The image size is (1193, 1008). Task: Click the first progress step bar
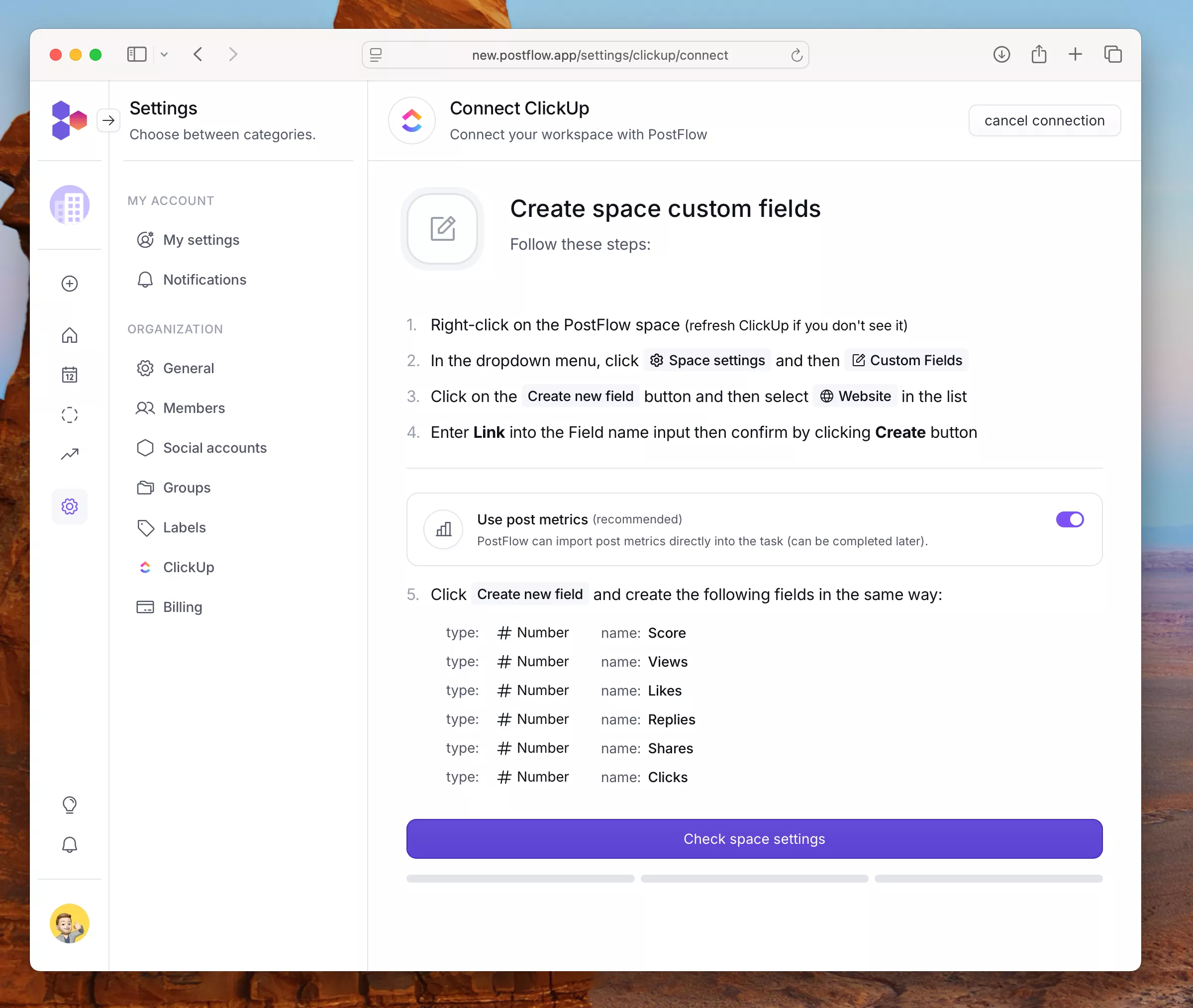[x=520, y=879]
